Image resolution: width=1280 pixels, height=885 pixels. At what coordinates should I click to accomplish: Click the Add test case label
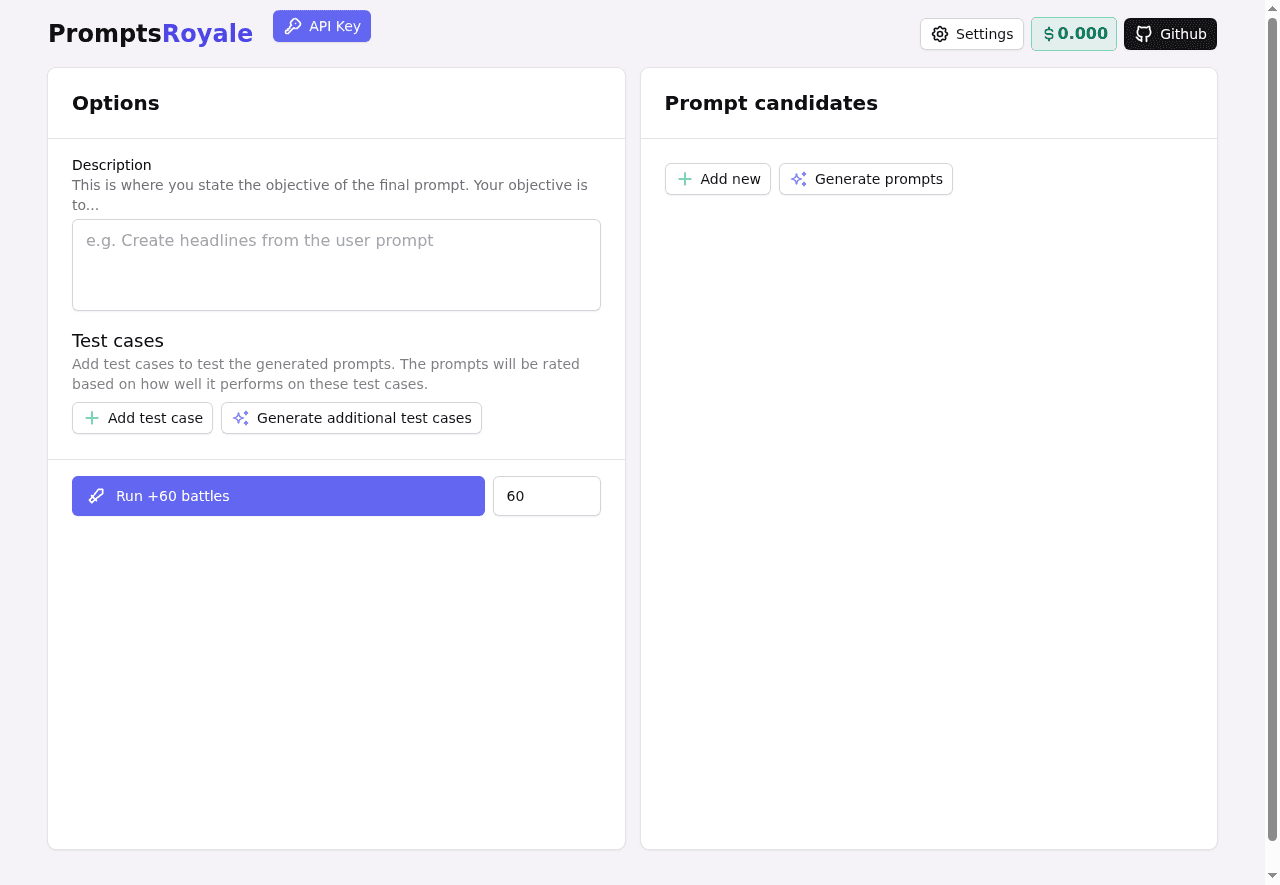click(155, 418)
